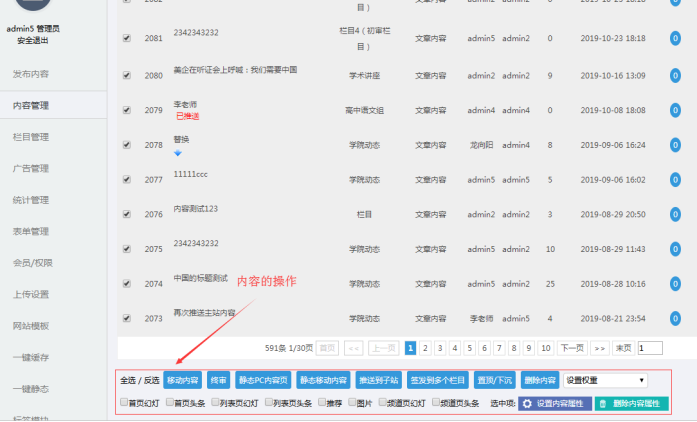Enable the 首页幻灯 checkbox
The height and width of the screenshot is (422, 697).
pyautogui.click(x=124, y=403)
